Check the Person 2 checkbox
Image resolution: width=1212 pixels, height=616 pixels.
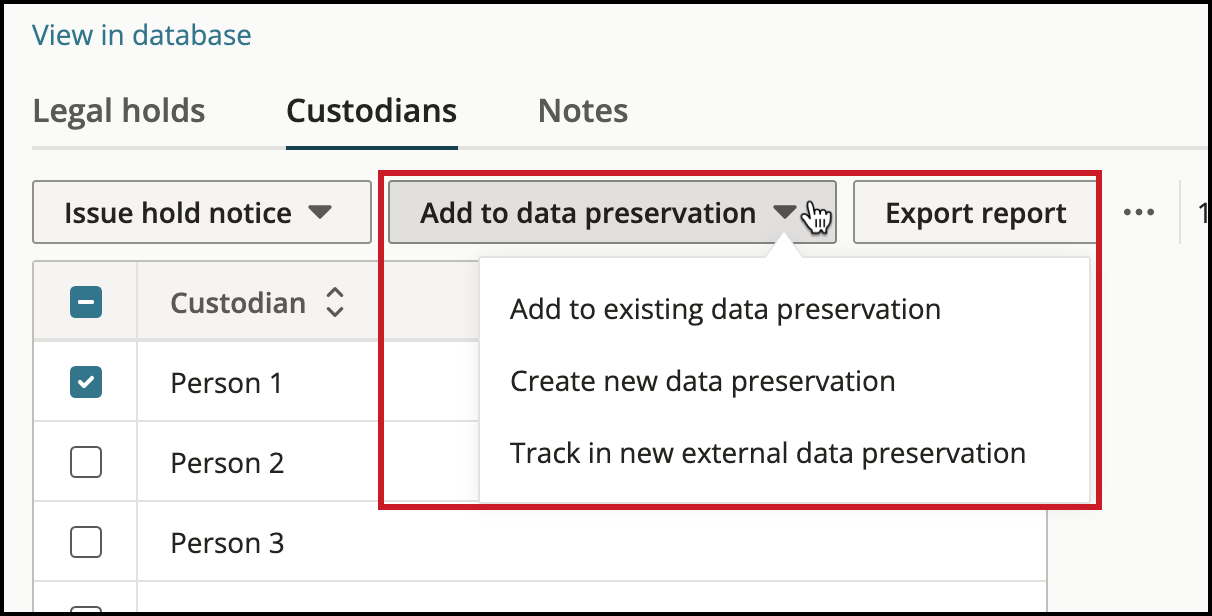86,462
